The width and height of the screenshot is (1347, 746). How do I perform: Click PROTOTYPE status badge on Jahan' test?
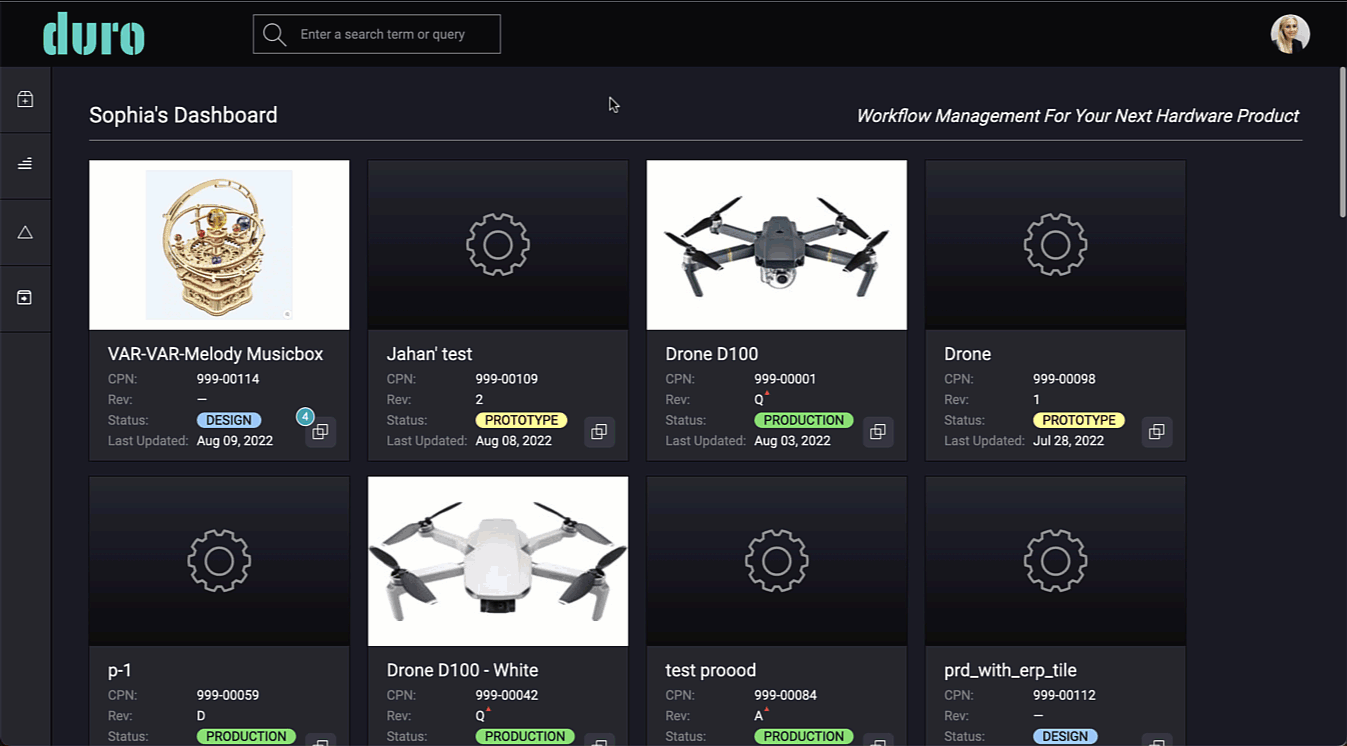(x=521, y=421)
